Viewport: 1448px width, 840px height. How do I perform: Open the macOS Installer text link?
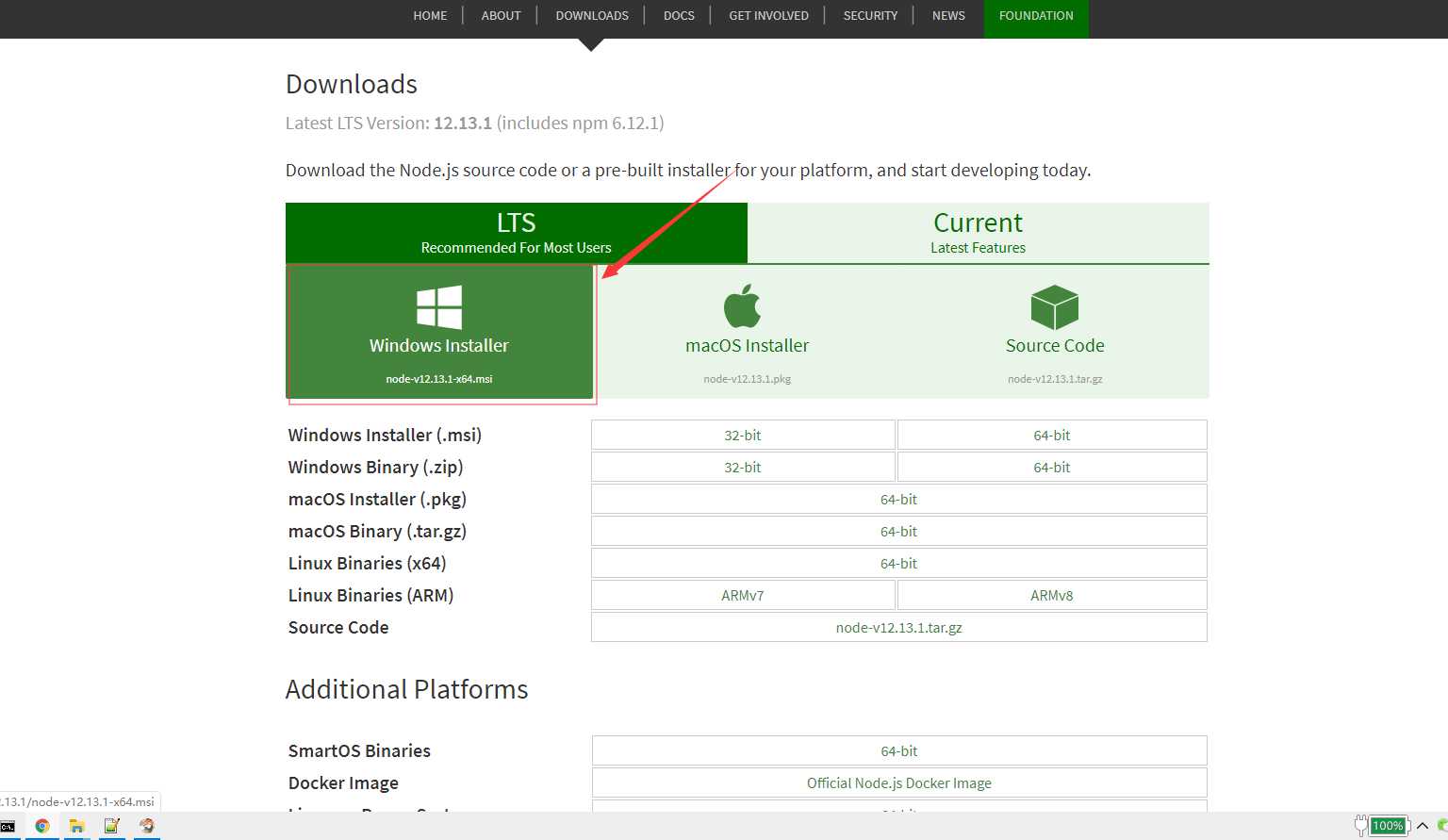[747, 346]
